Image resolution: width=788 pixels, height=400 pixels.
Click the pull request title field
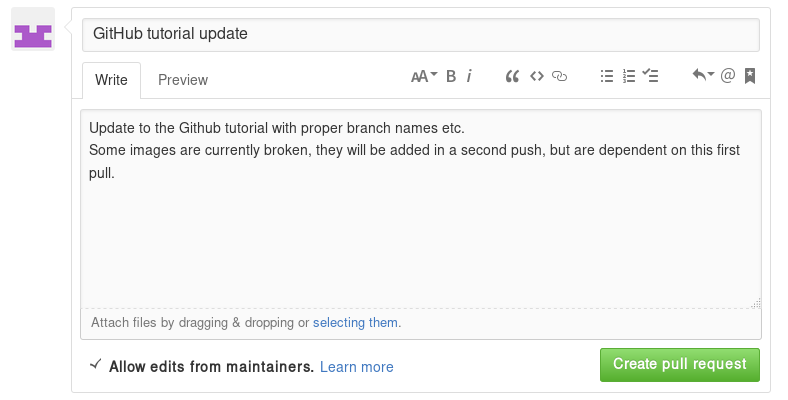coord(421,33)
